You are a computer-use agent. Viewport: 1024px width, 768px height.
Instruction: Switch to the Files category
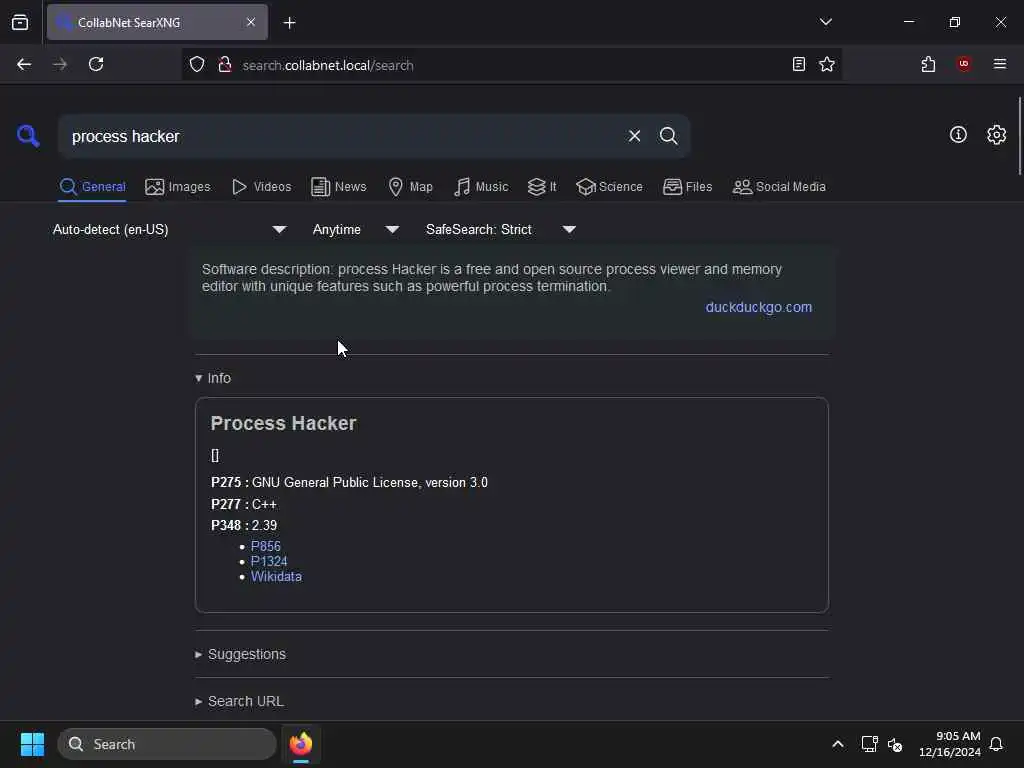coord(687,187)
